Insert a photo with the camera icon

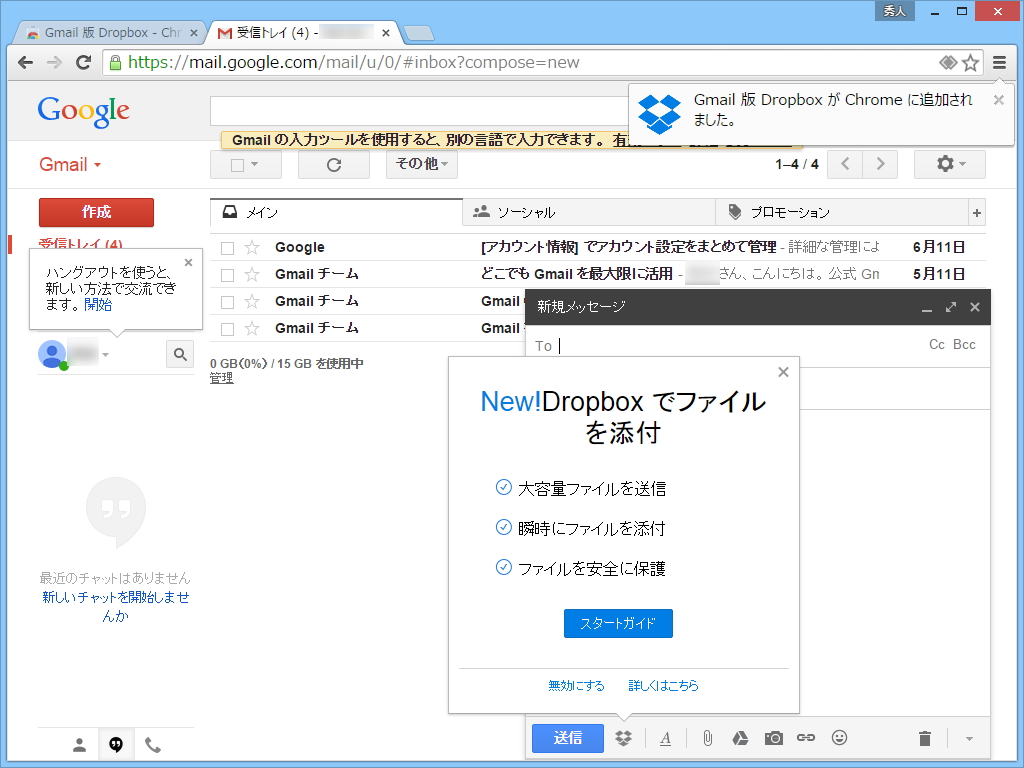click(773, 738)
